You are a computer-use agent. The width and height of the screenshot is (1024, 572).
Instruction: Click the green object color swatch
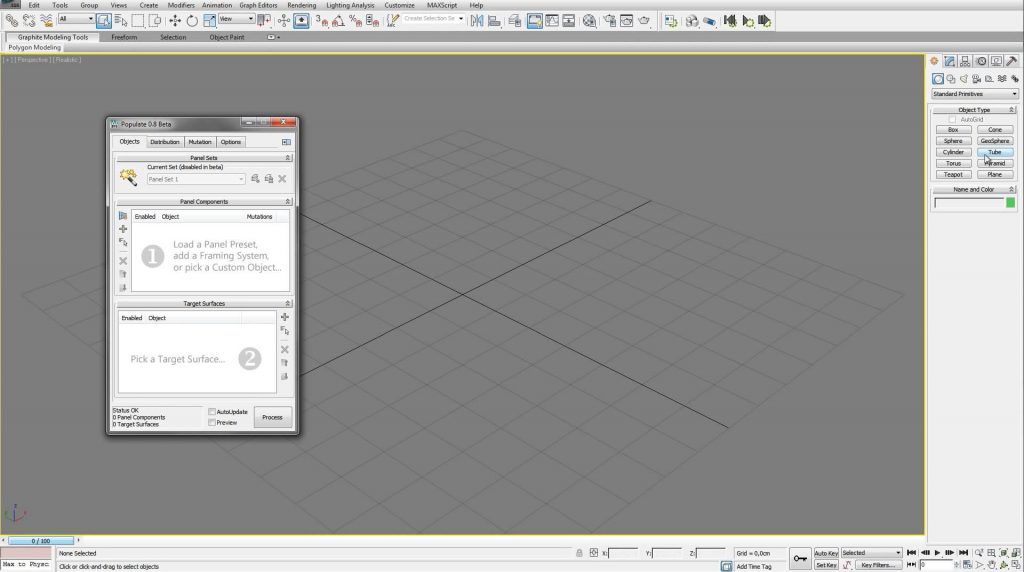click(x=1010, y=203)
